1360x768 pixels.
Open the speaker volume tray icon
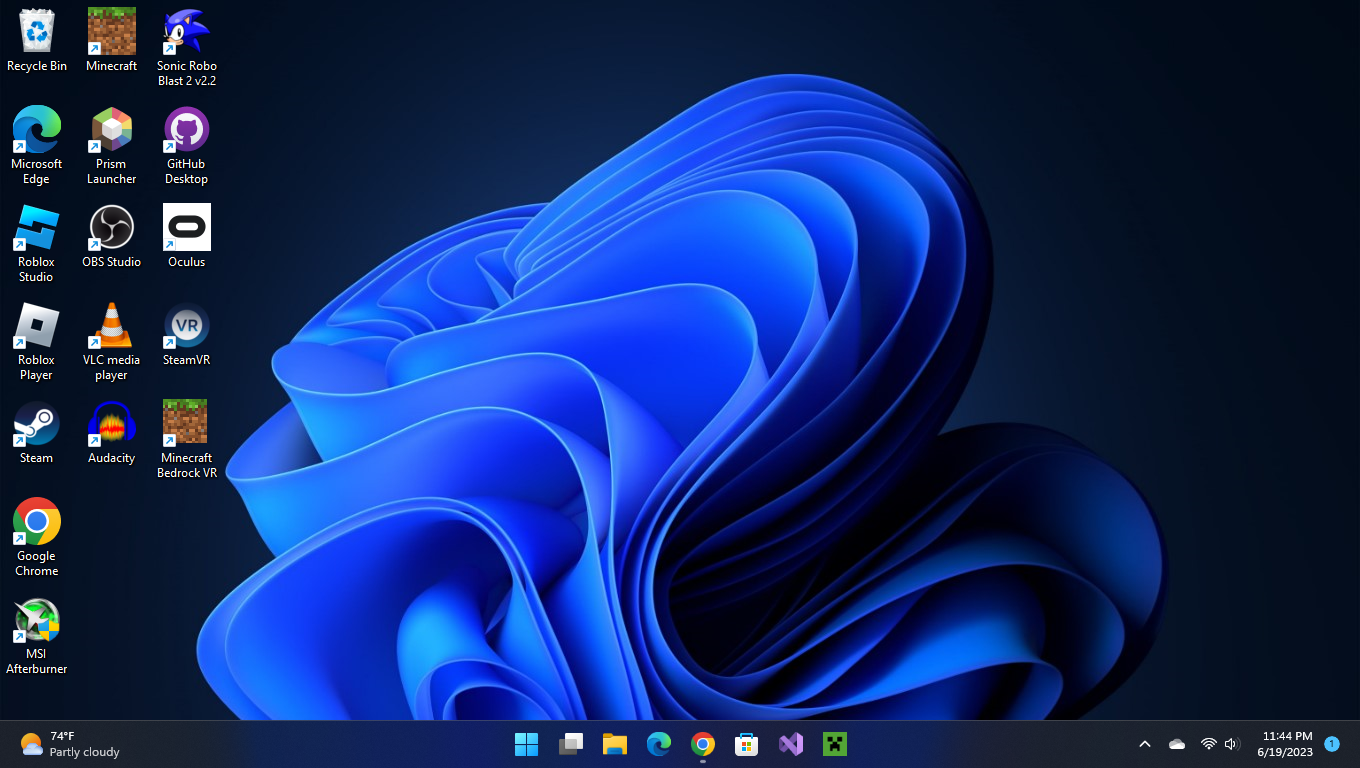coord(1232,744)
